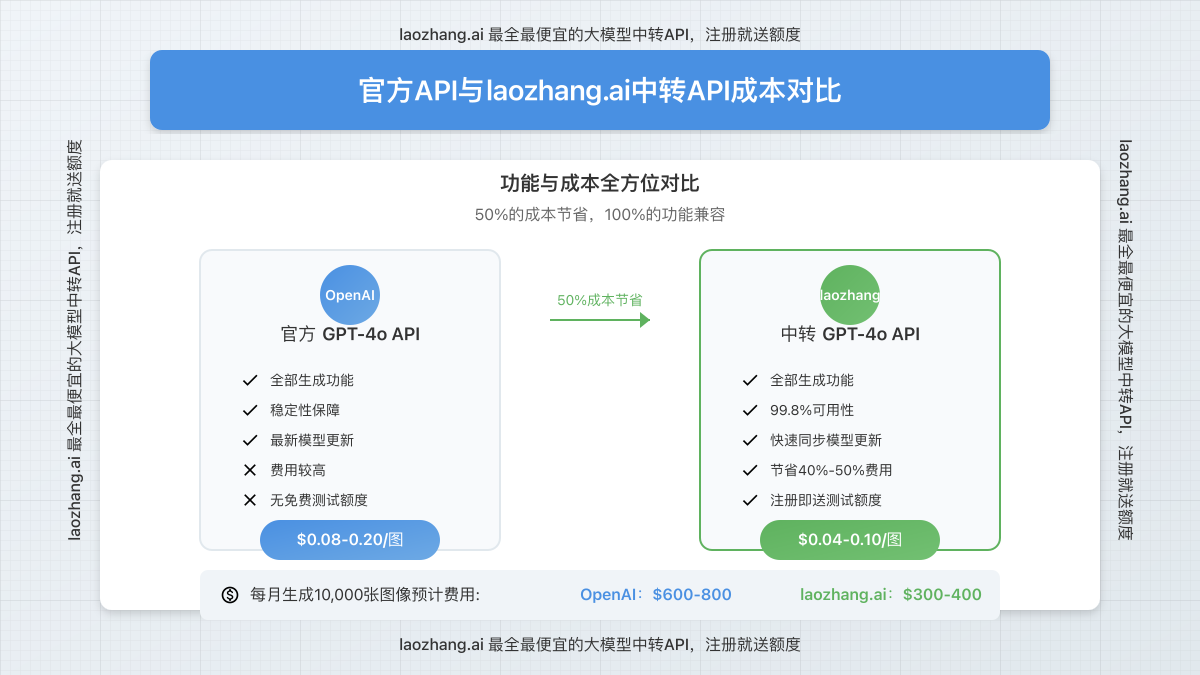Click the check mark beside 全部生成功能 in 中转 card
Image resolution: width=1200 pixels, height=675 pixels.
coord(750,380)
